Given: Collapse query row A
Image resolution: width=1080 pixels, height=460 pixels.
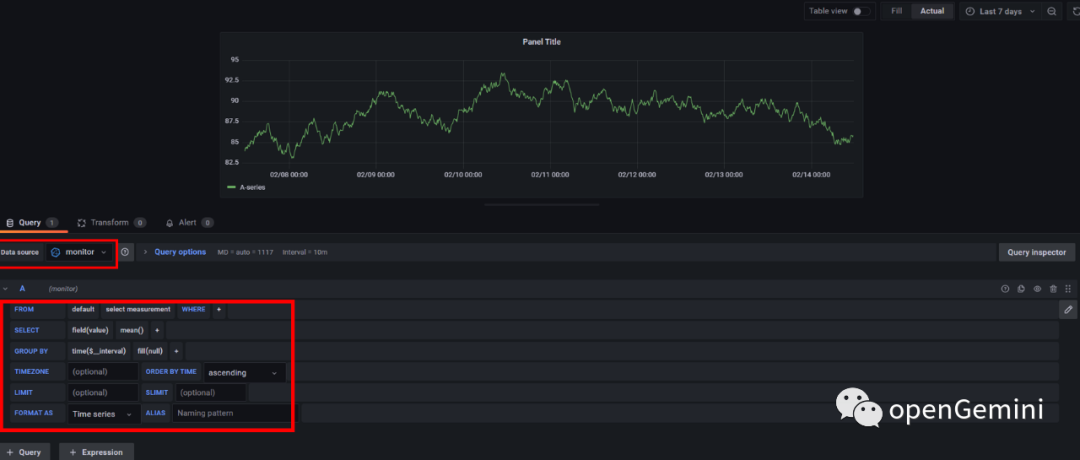Looking at the screenshot, I should pos(6,289).
